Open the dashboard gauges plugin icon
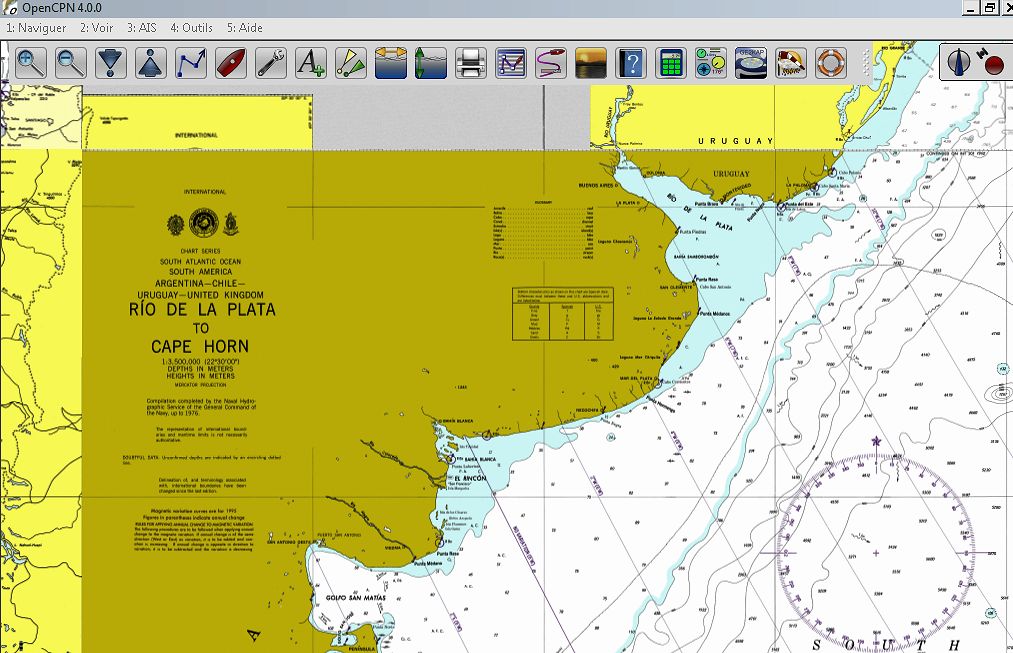Image resolution: width=1013 pixels, height=653 pixels. coord(711,63)
